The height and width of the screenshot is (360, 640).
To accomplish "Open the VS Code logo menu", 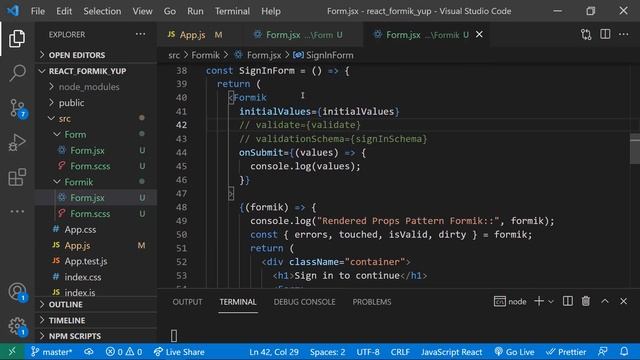I will pyautogui.click(x=13, y=11).
